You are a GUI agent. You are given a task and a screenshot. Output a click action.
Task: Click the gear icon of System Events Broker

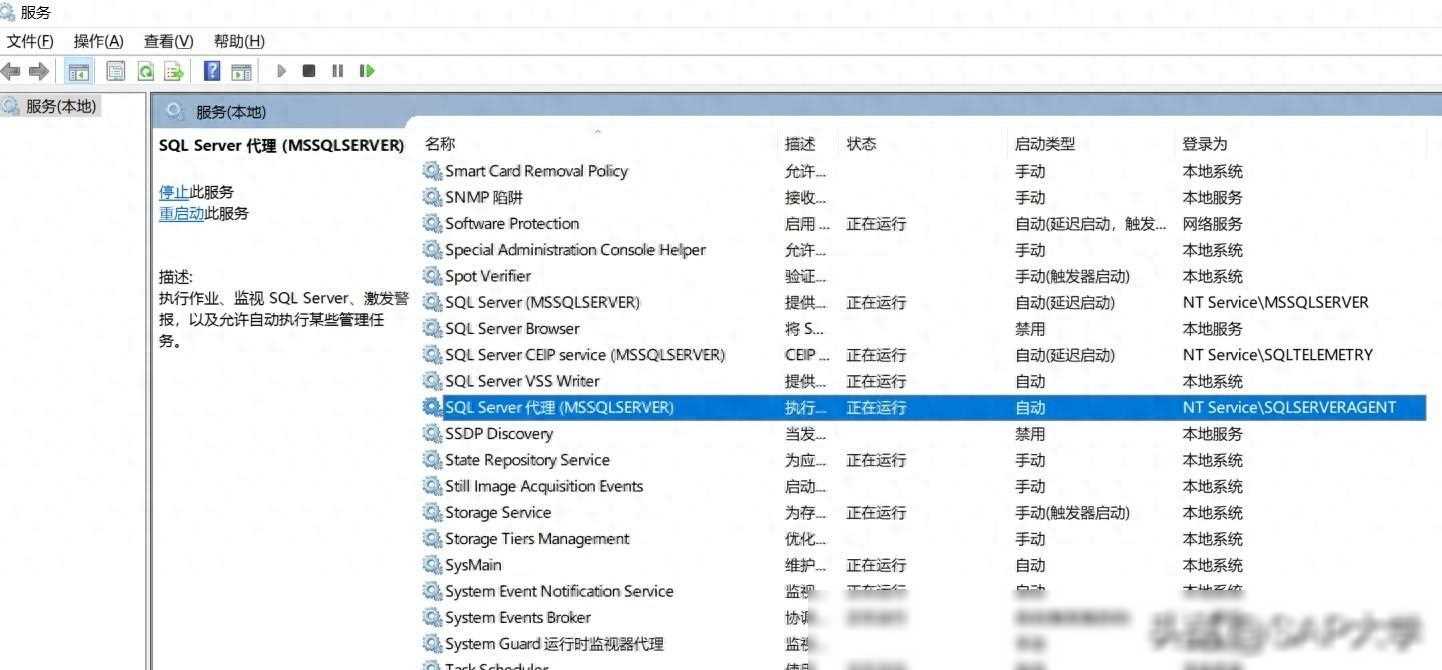tap(432, 617)
